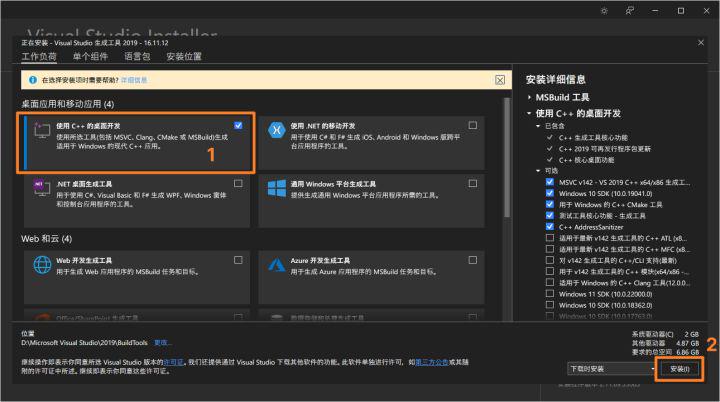Click the Web 和云 (4) section heading
Screen dimensions: 720x402
point(46,239)
